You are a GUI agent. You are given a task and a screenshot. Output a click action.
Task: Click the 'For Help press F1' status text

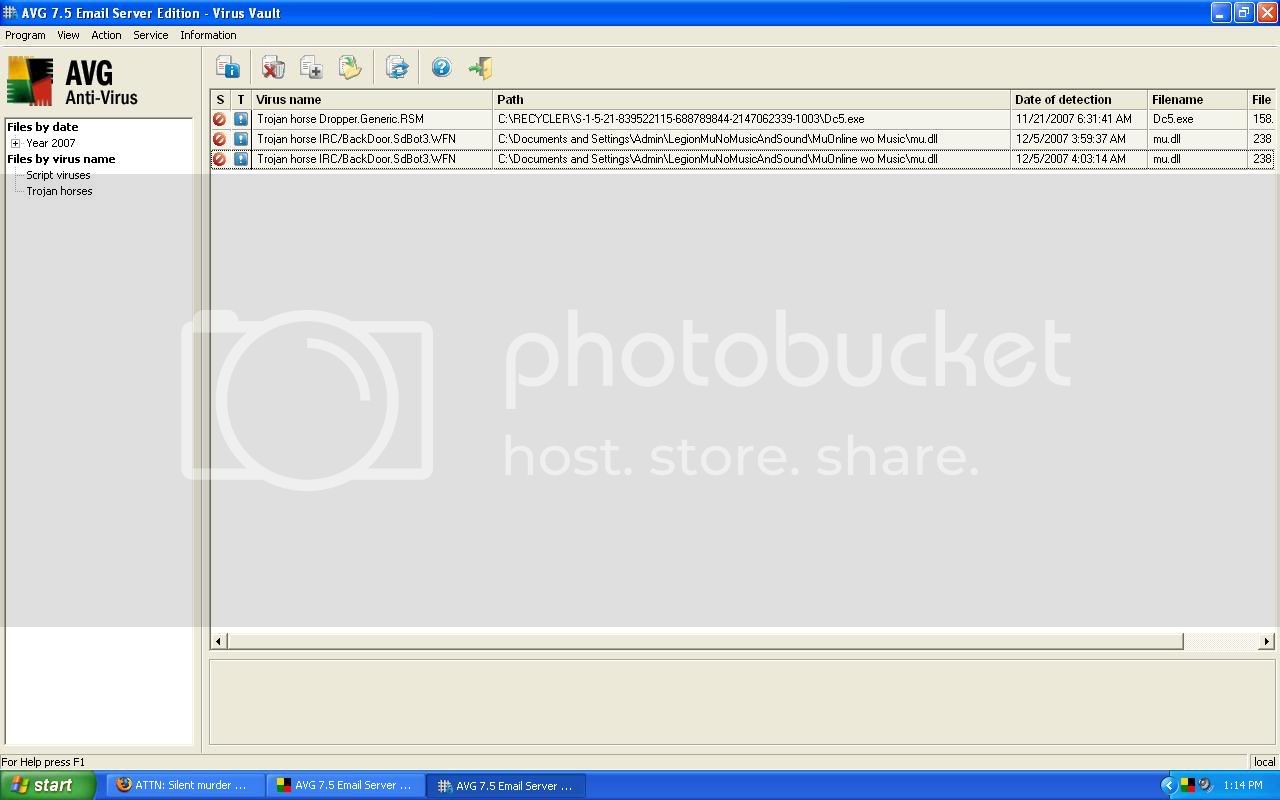click(x=43, y=762)
